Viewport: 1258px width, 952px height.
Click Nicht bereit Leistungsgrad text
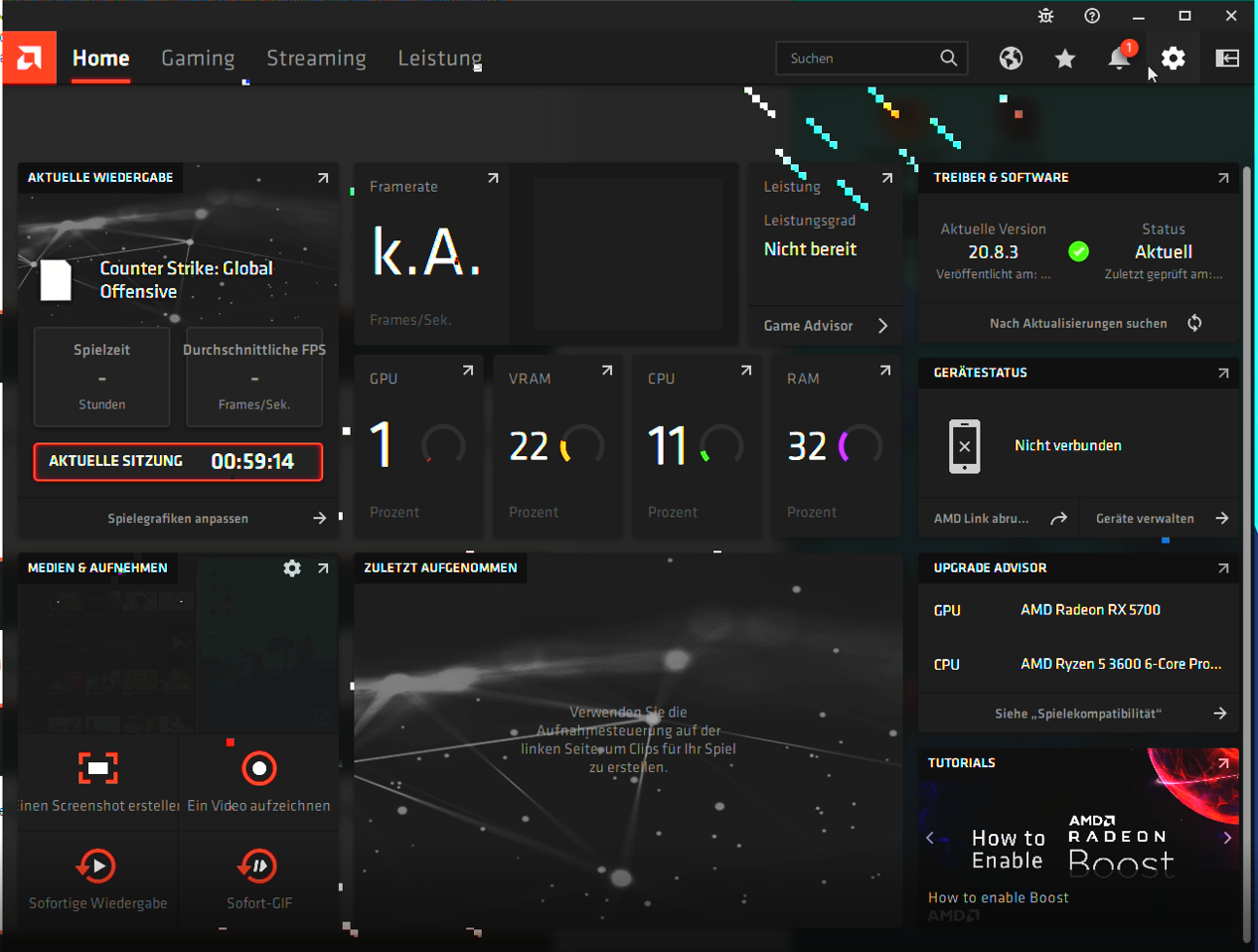pyautogui.click(x=810, y=249)
